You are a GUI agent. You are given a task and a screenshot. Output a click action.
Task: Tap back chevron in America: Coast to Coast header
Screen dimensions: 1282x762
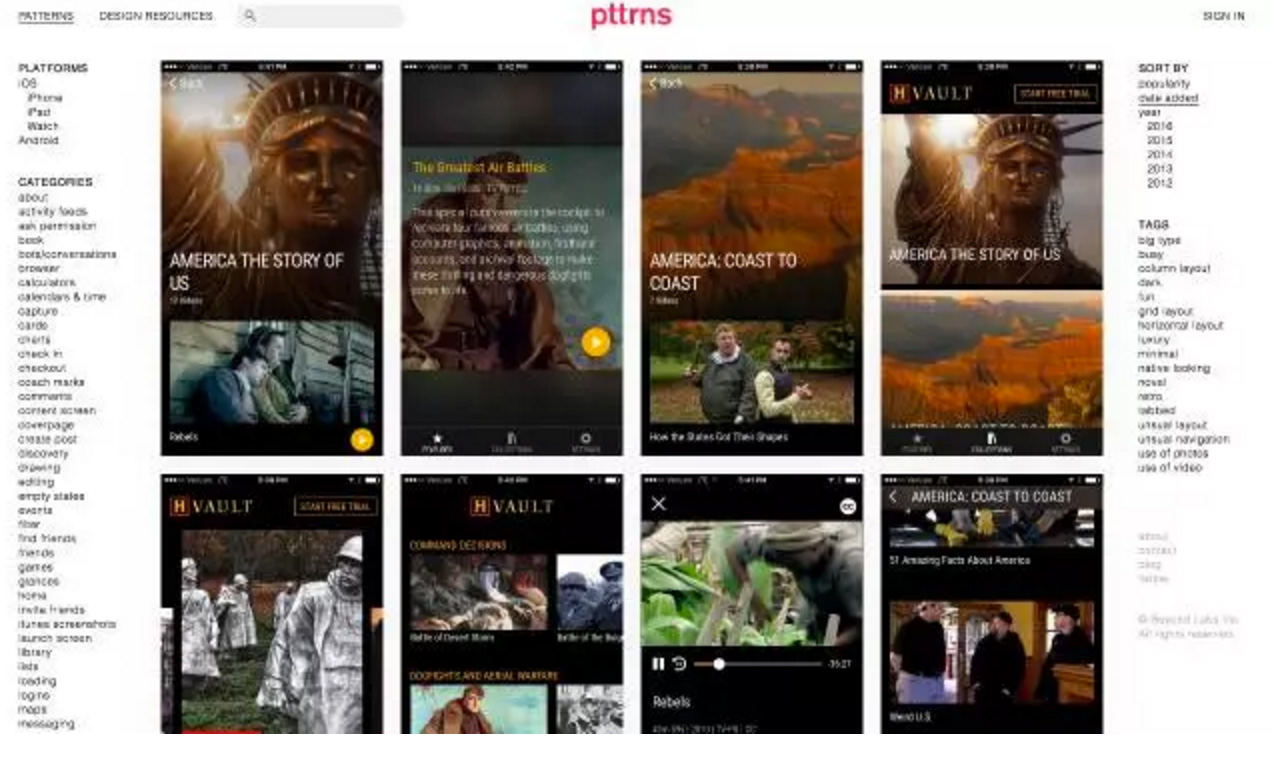(x=893, y=497)
